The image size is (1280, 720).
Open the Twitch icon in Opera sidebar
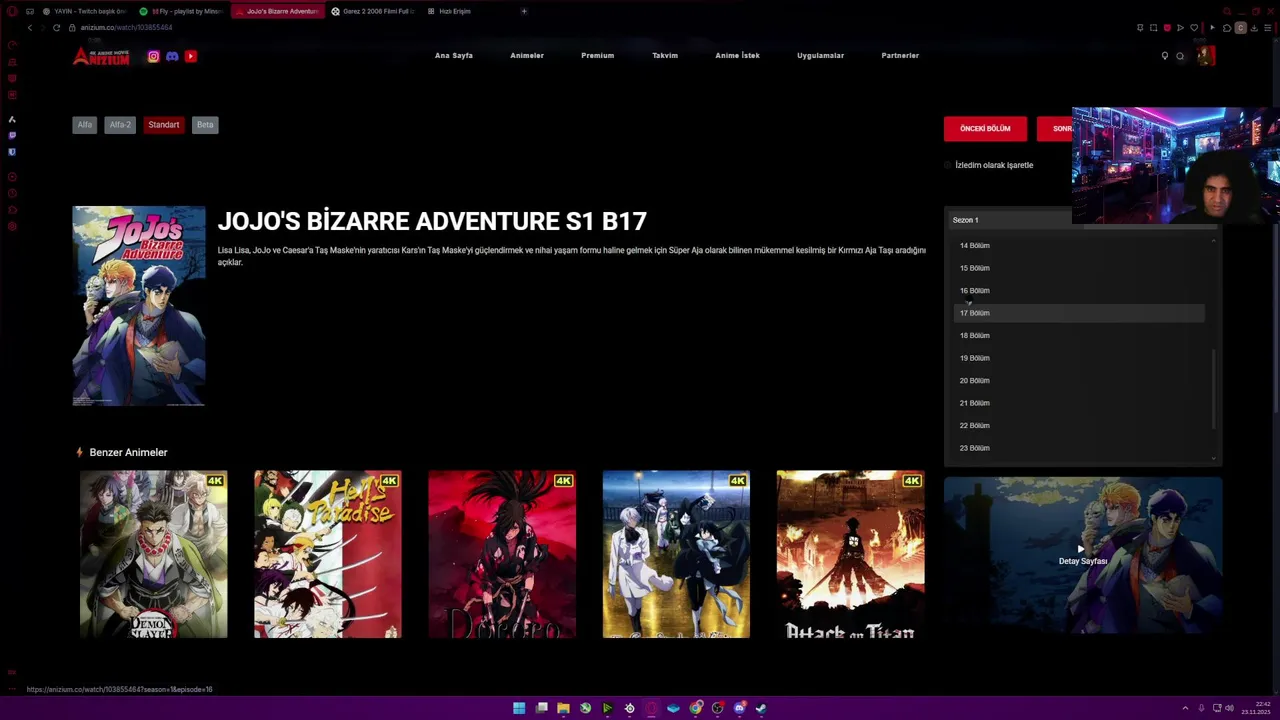pyautogui.click(x=12, y=135)
